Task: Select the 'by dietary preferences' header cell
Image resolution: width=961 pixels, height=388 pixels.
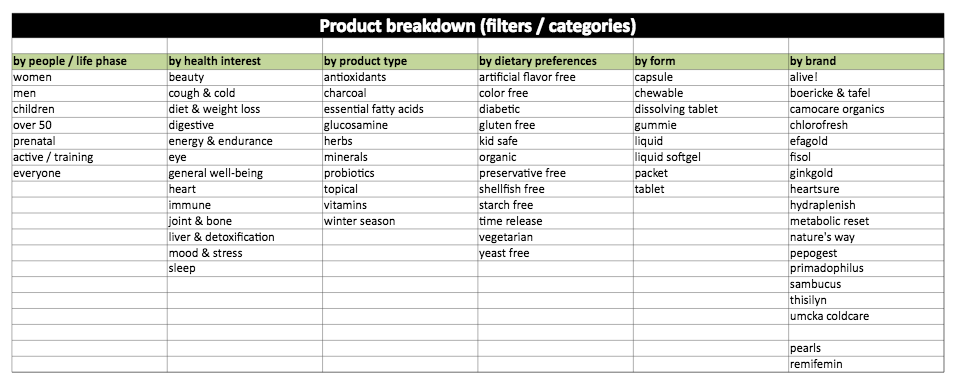Action: pyautogui.click(x=555, y=61)
